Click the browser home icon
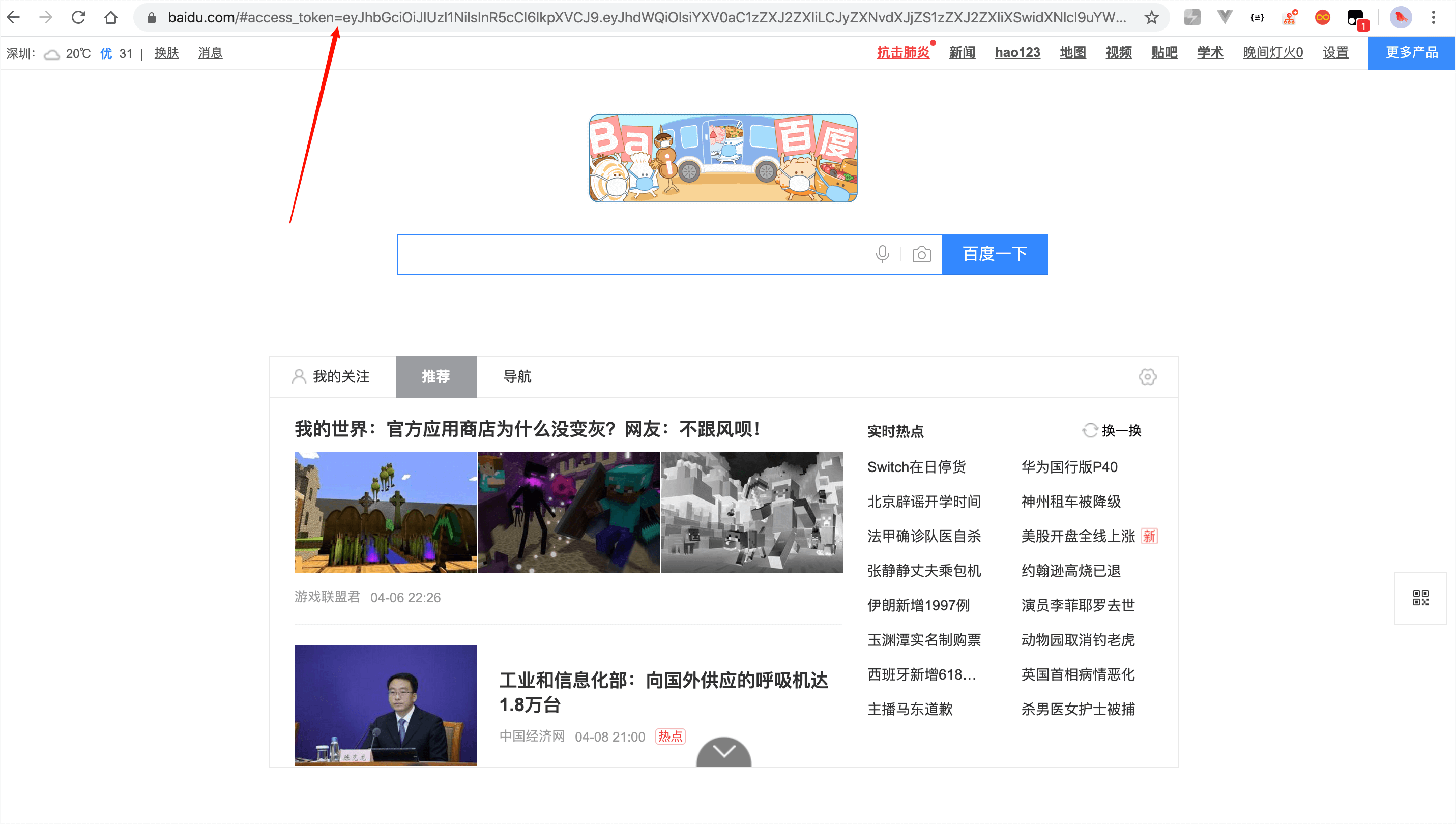This screenshot has width=1456, height=824. 111,17
